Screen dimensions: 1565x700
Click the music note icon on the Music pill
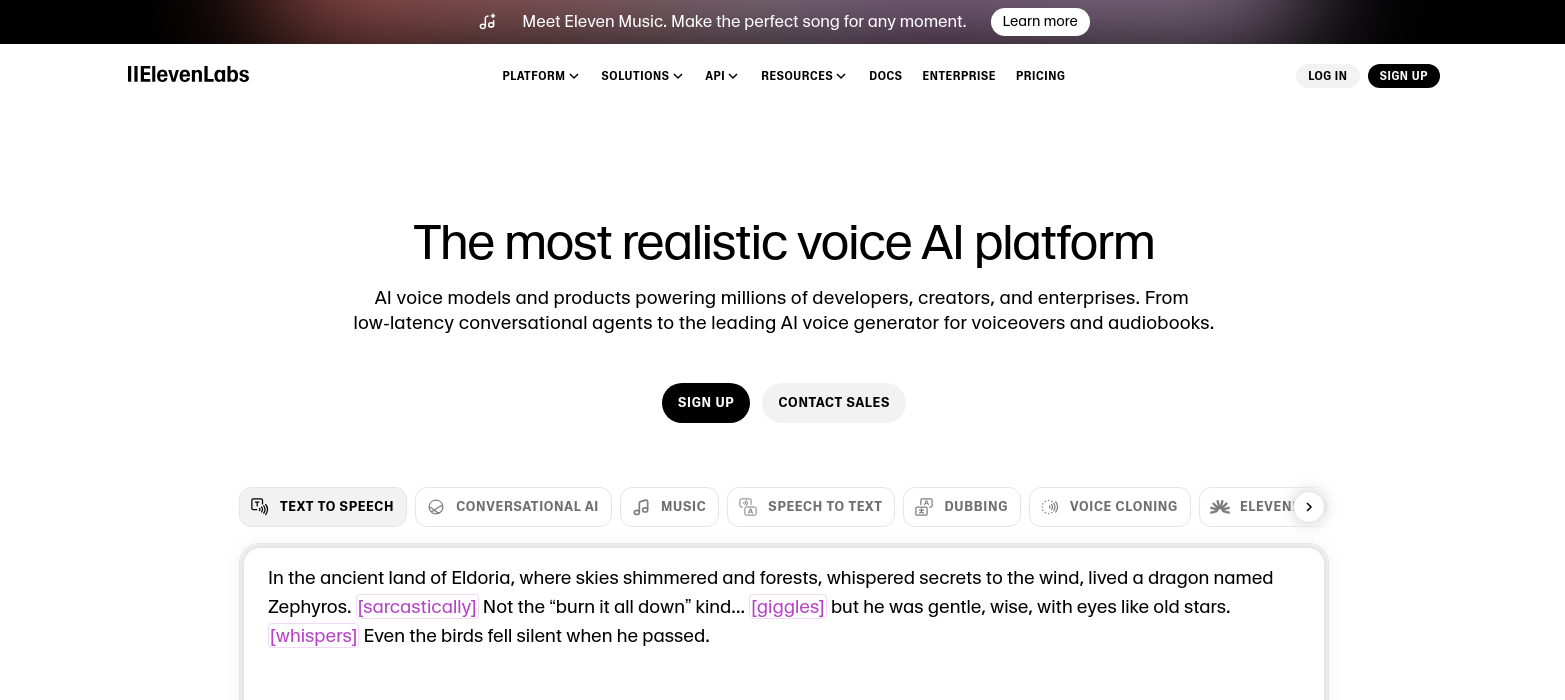click(x=641, y=506)
